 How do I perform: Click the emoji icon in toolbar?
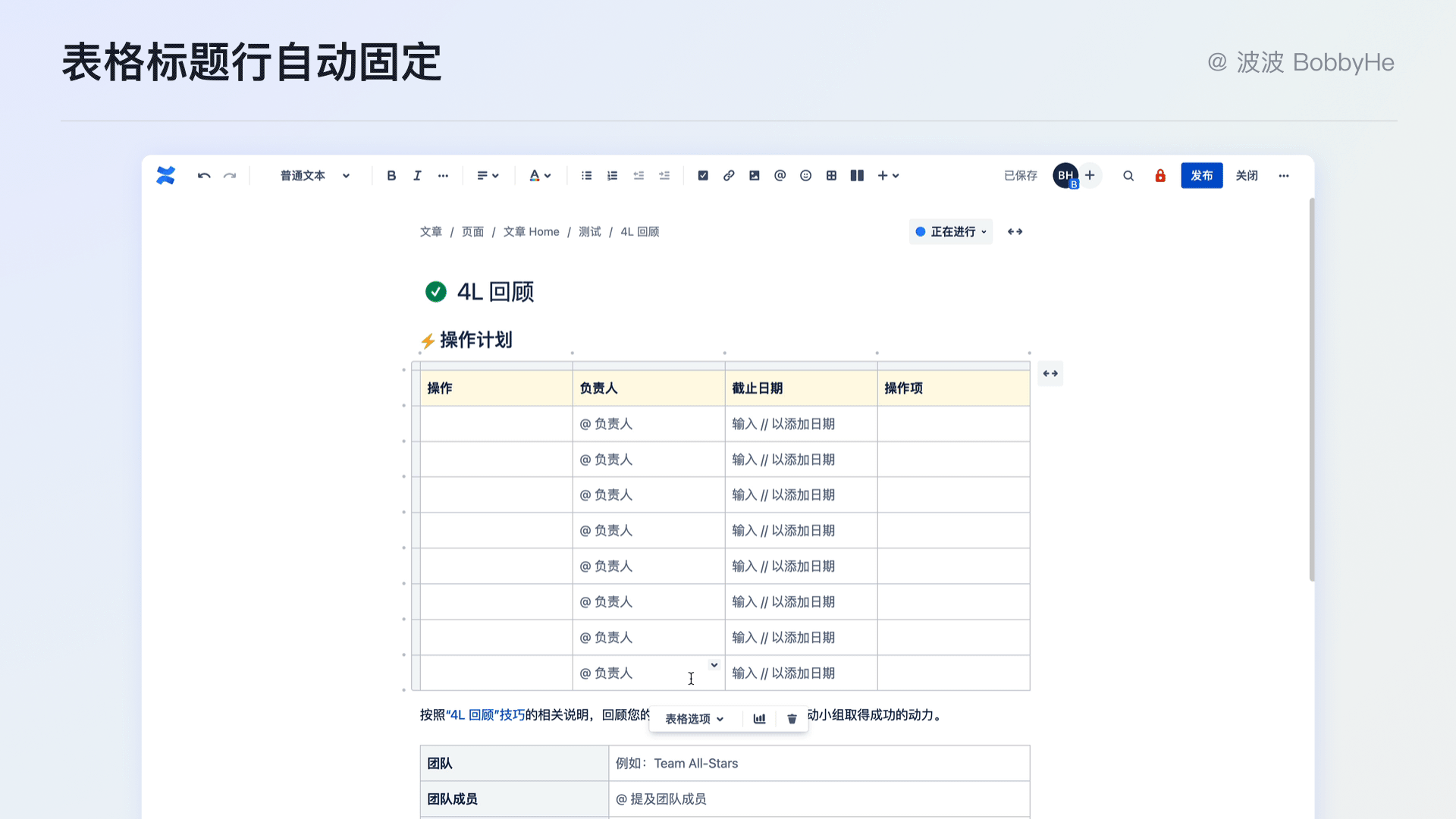[x=805, y=176]
